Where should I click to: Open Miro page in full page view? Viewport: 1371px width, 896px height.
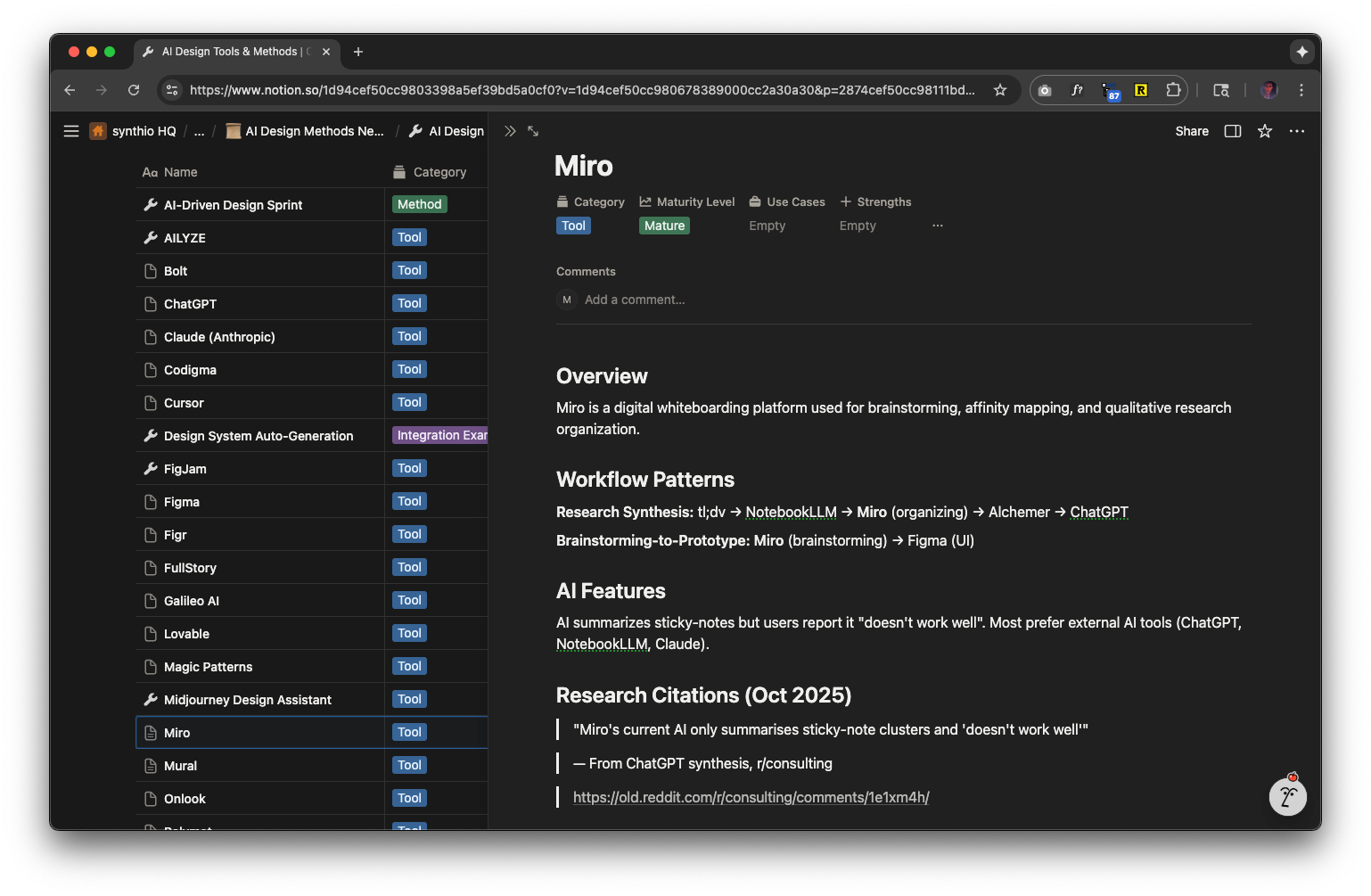533,131
